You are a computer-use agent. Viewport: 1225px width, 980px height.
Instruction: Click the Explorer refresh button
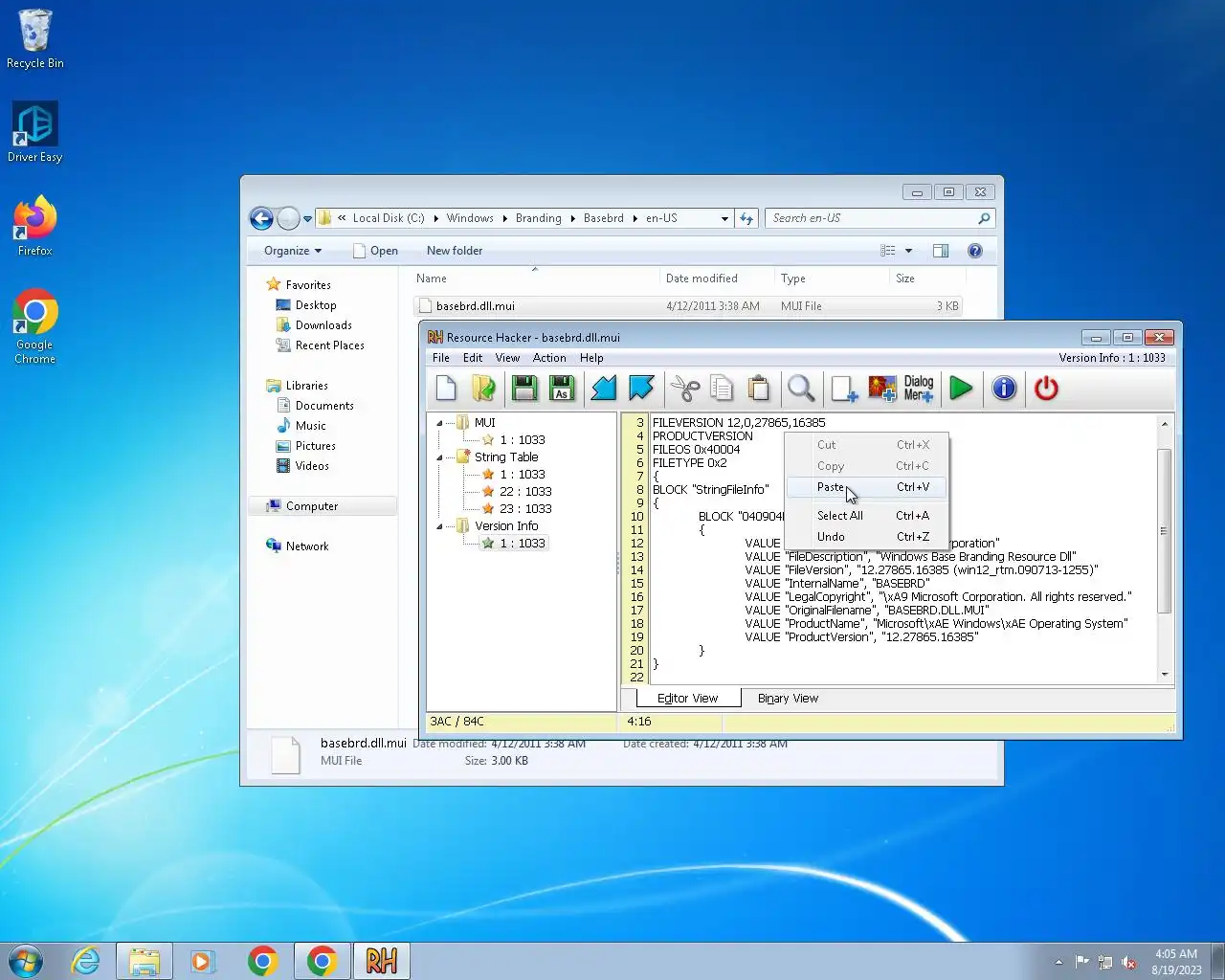(746, 218)
